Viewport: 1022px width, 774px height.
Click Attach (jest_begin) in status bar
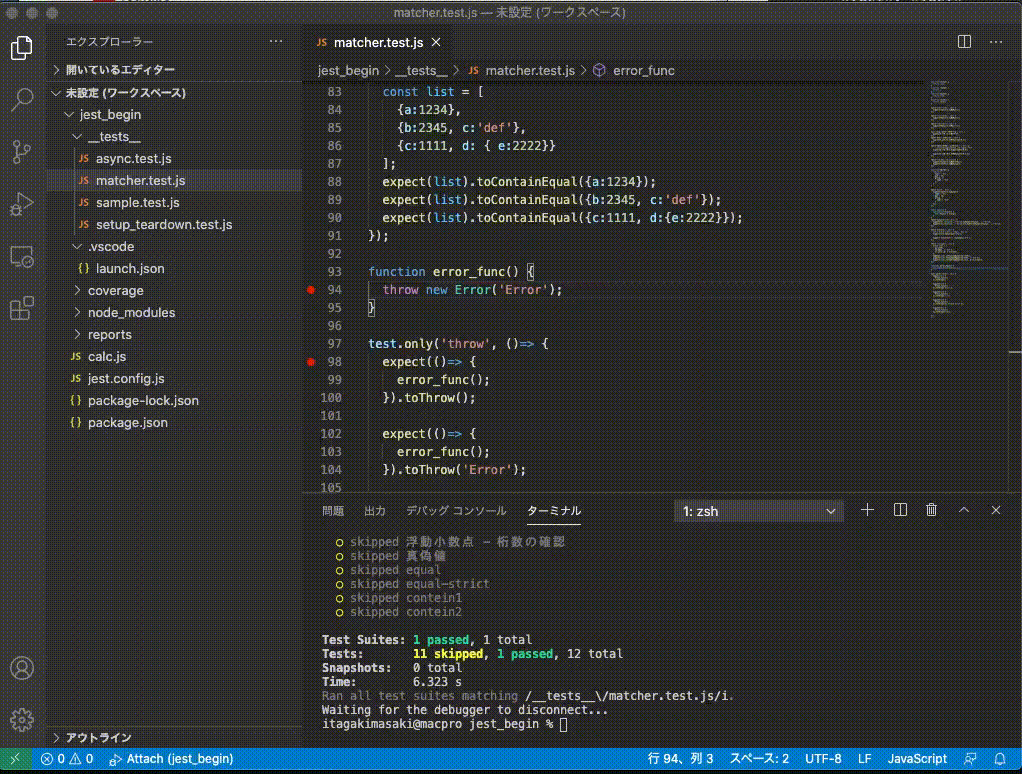(171, 759)
